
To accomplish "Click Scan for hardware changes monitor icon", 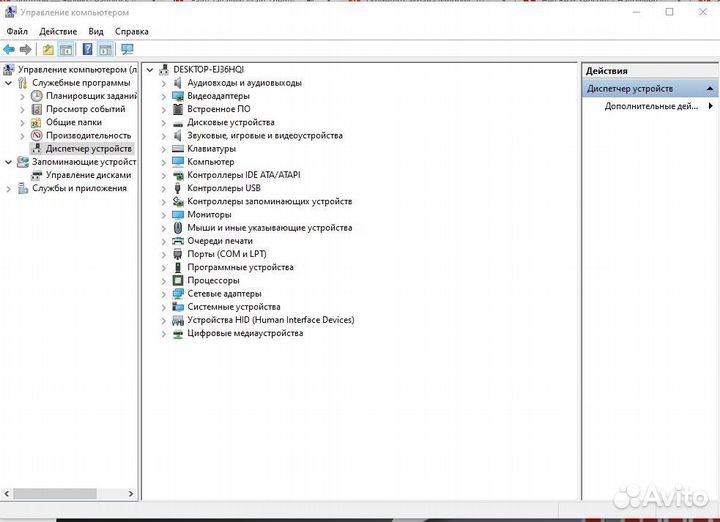I will click(x=127, y=49).
